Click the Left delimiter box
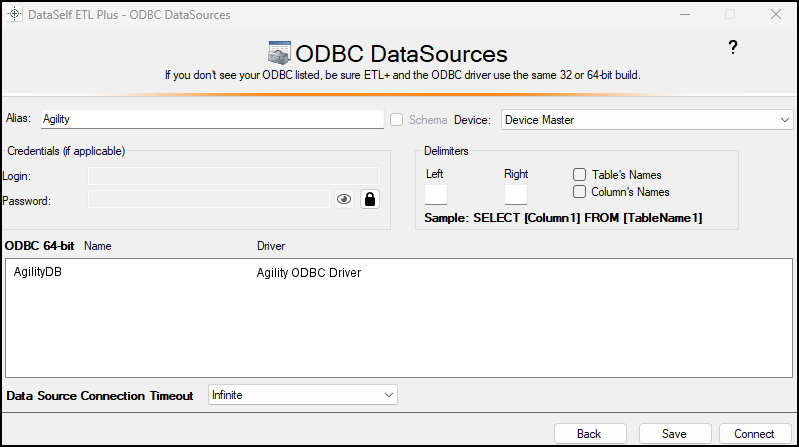 click(x=436, y=194)
